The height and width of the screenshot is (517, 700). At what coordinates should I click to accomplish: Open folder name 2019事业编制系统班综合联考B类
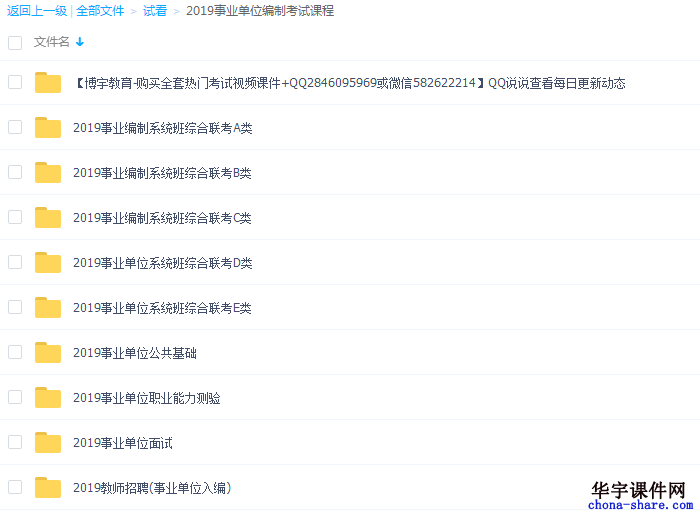(162, 173)
